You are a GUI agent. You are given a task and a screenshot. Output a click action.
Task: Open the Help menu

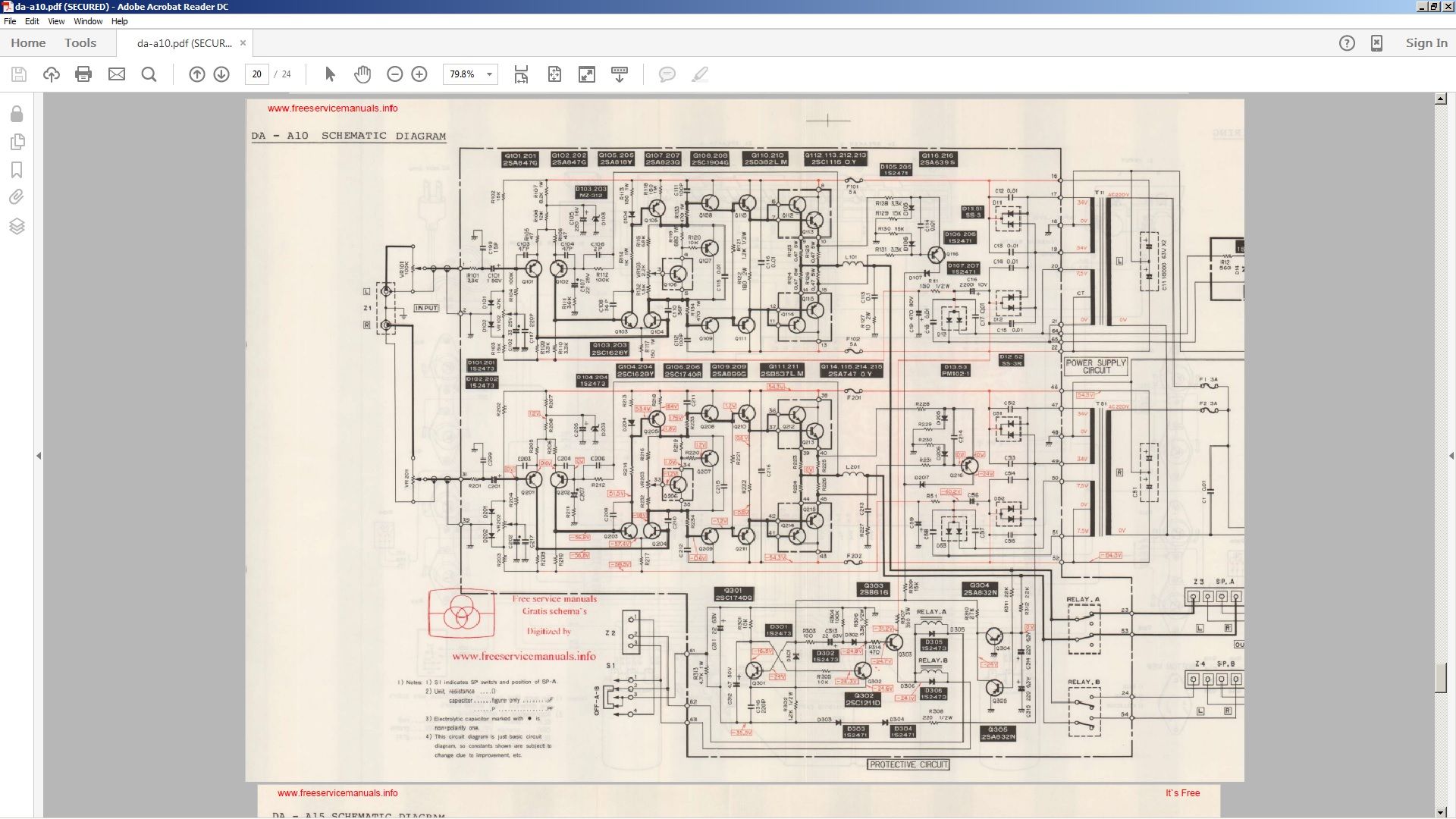coord(120,21)
